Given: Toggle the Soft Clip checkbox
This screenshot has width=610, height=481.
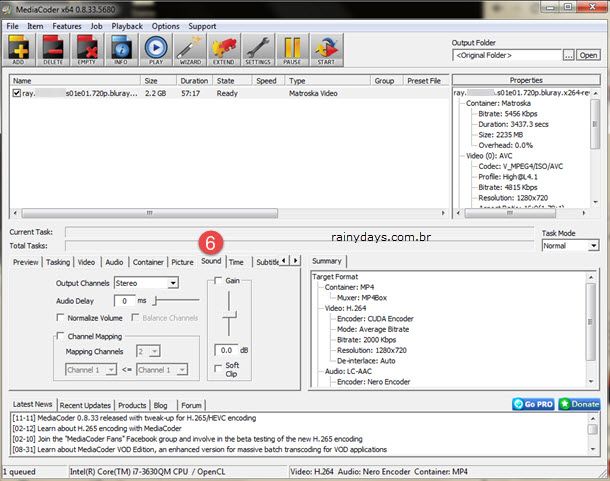Looking at the screenshot, I should (x=218, y=368).
